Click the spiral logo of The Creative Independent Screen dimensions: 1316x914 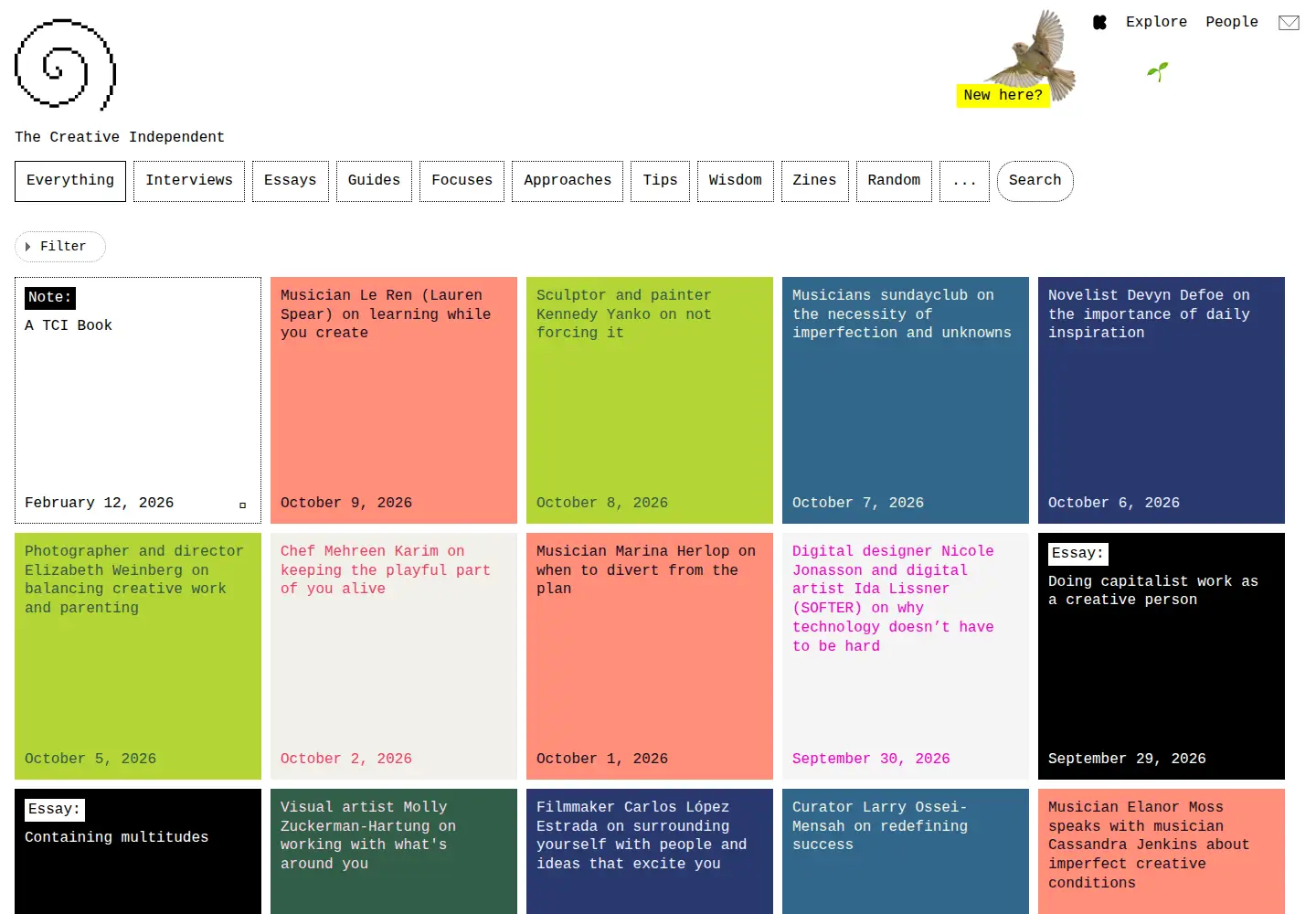tap(65, 64)
